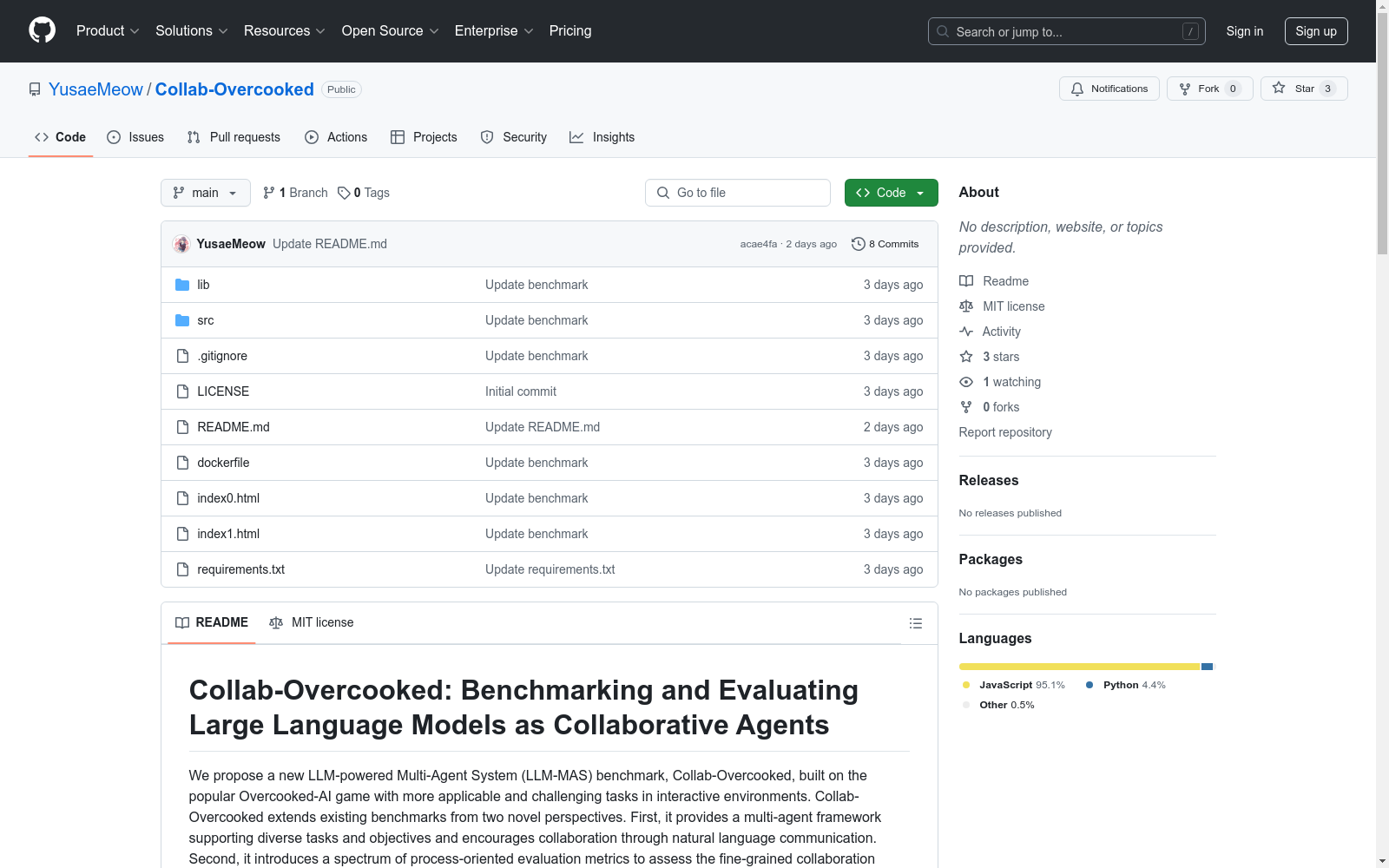Switch to the MIT license tab

pos(312,622)
